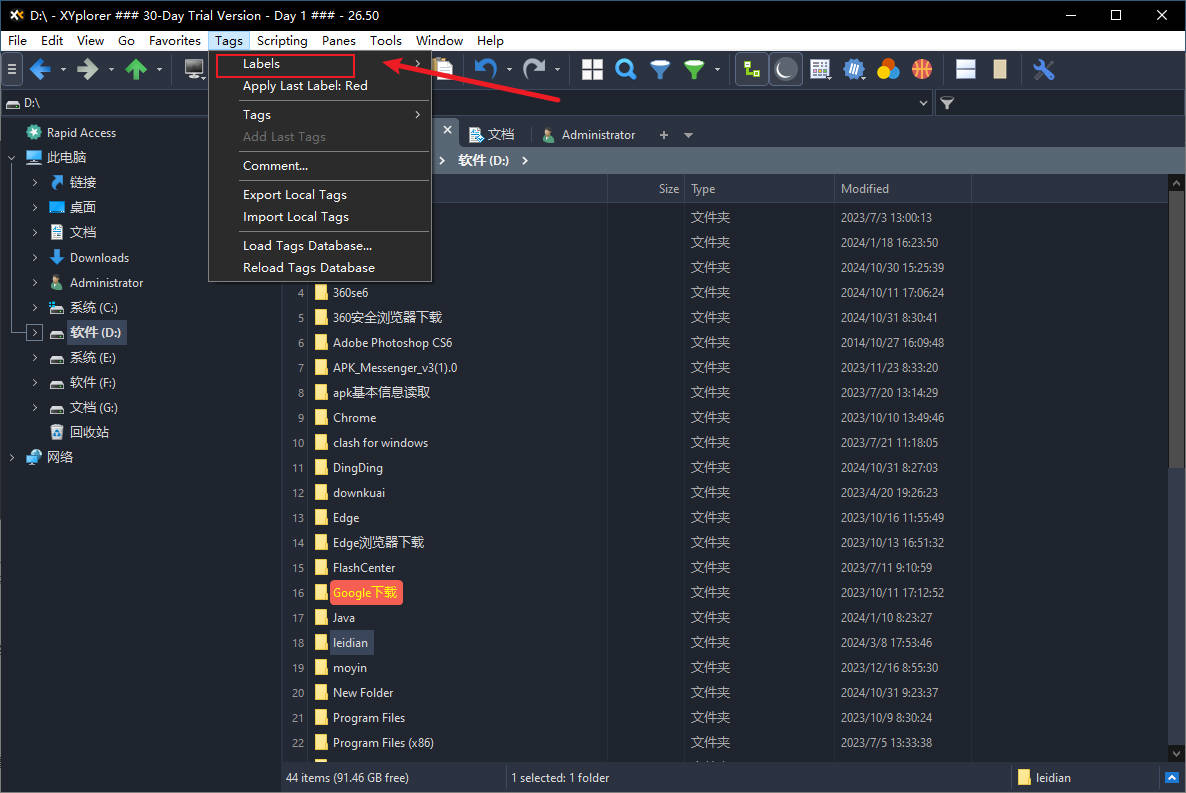Click the Modified column header
This screenshot has height=793, width=1186.
coord(865,189)
